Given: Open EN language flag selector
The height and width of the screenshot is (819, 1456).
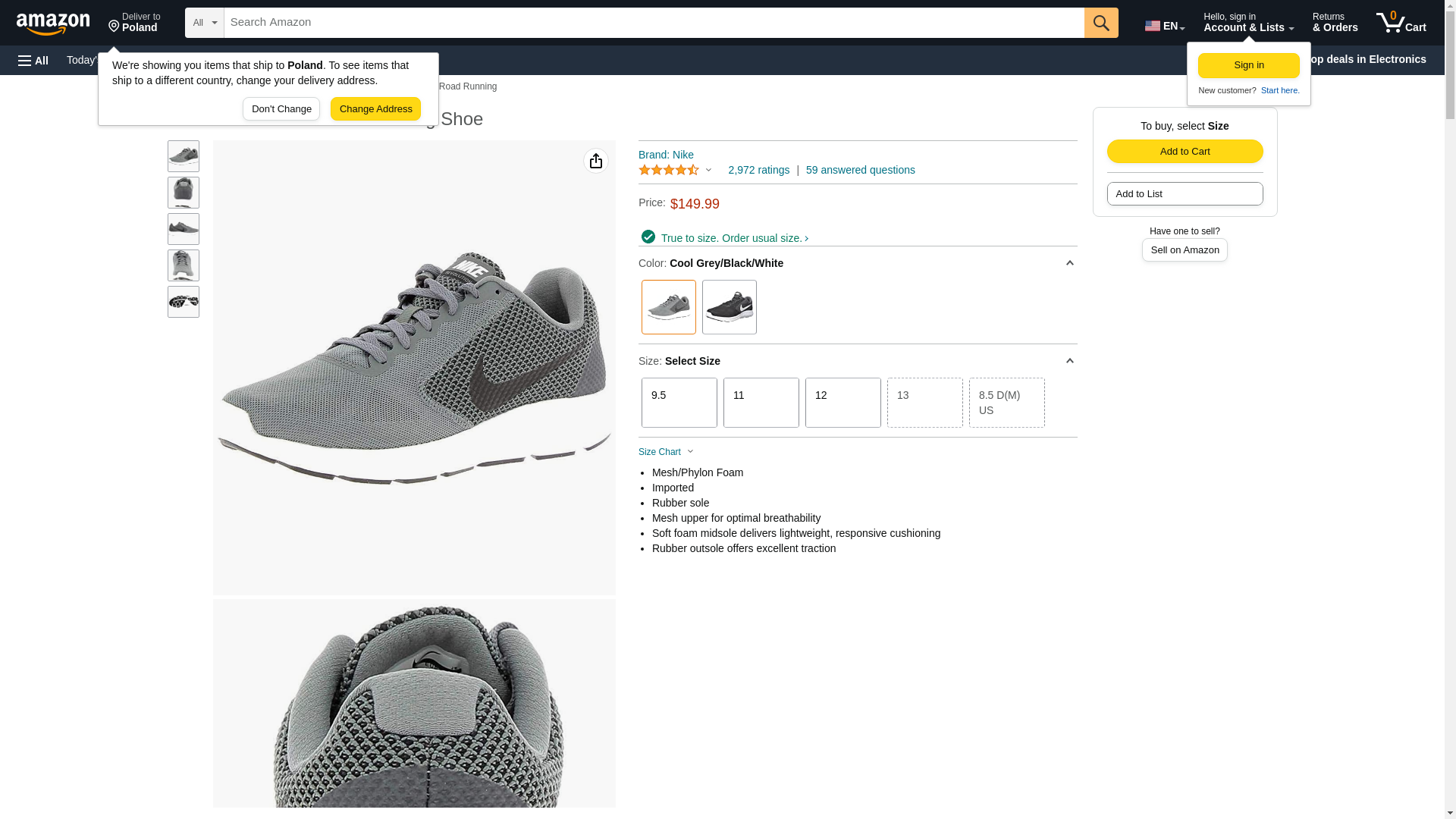Looking at the screenshot, I should point(1165,26).
